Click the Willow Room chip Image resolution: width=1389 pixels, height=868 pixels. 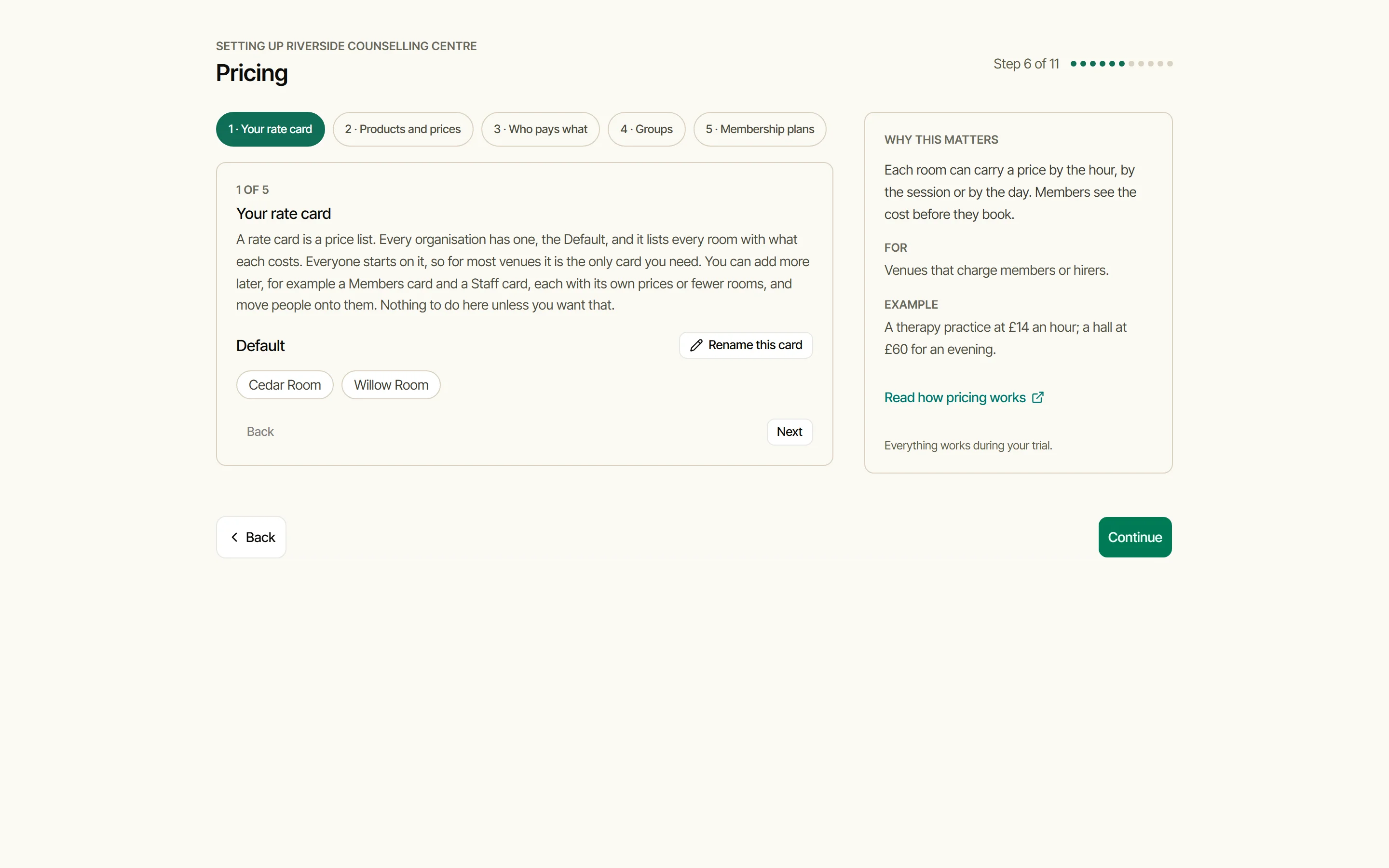(x=391, y=385)
